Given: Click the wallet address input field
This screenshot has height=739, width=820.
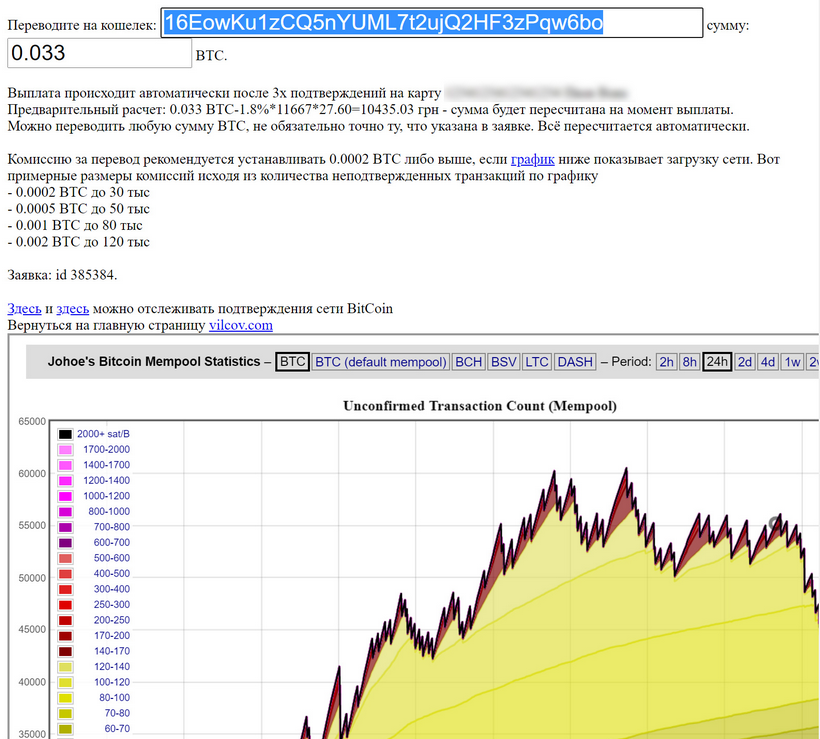Looking at the screenshot, I should pyautogui.click(x=431, y=23).
